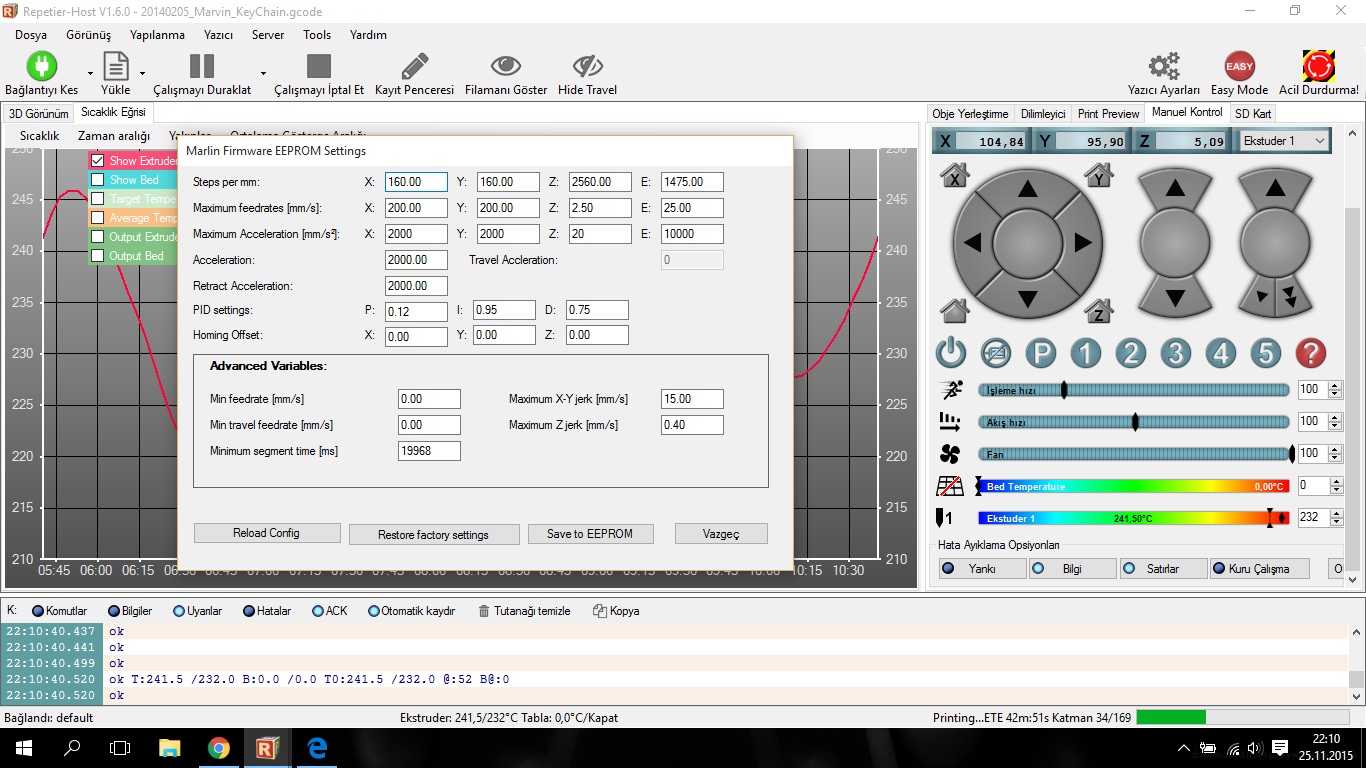Open the dropdown arrow next to Bağlantıyı Kes
The image size is (1366, 768).
point(90,73)
